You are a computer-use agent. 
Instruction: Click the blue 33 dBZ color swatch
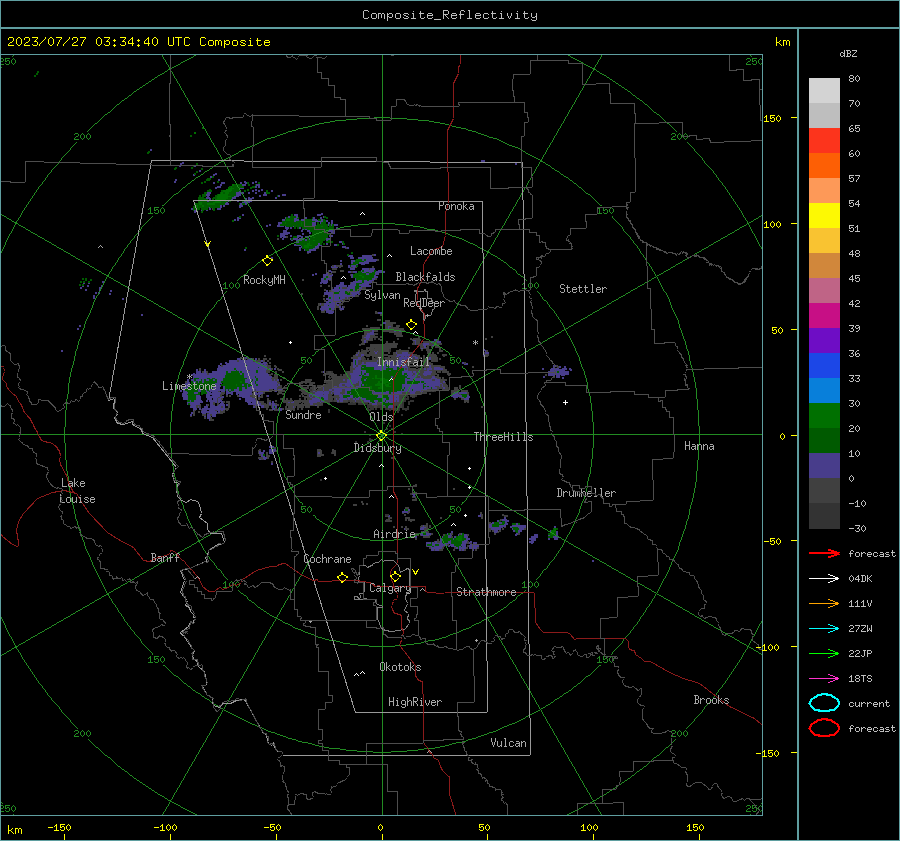(x=824, y=366)
